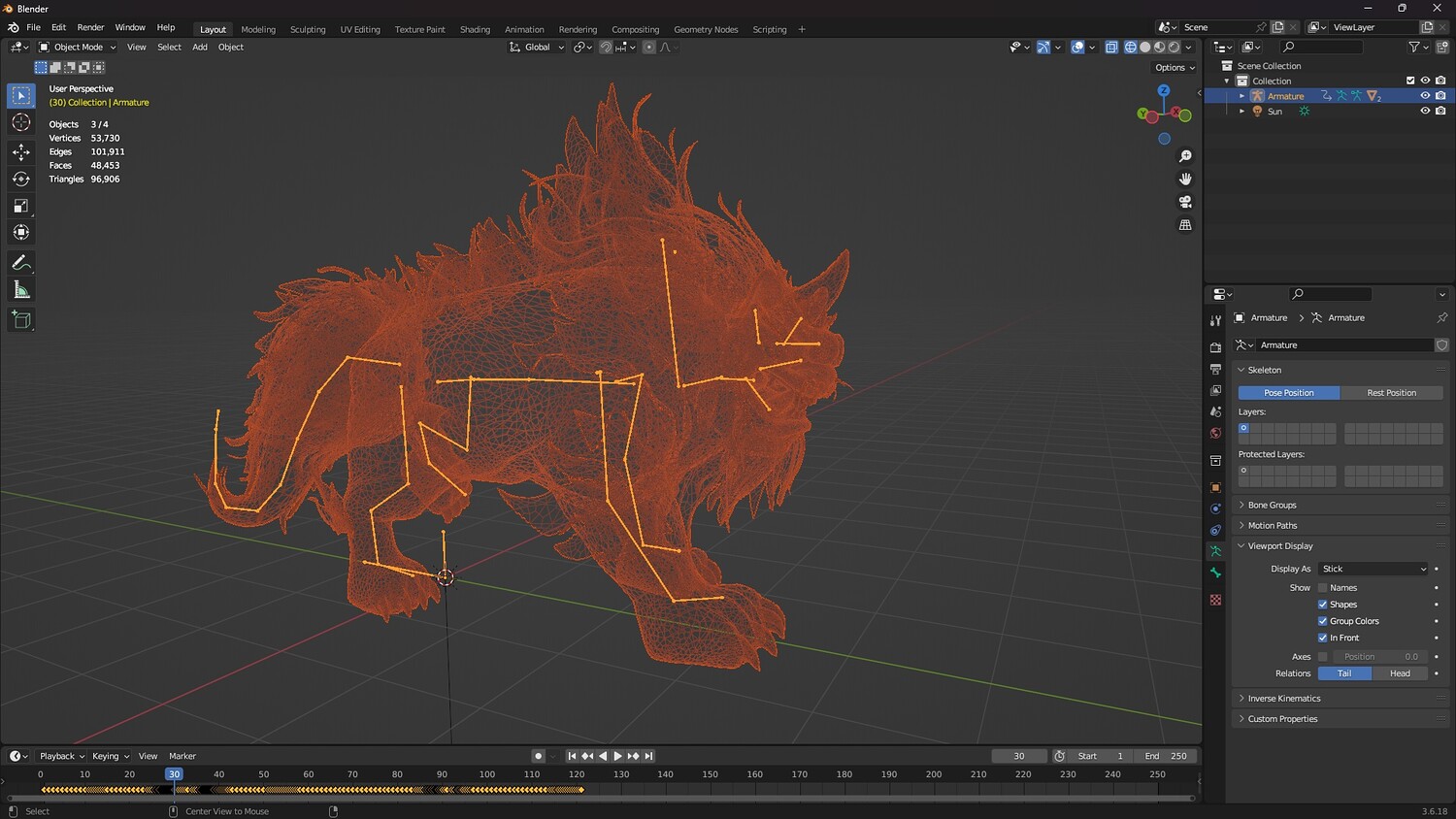Switch to camera view with camera gizmo
This screenshot has height=819, width=1456.
coord(1185,202)
